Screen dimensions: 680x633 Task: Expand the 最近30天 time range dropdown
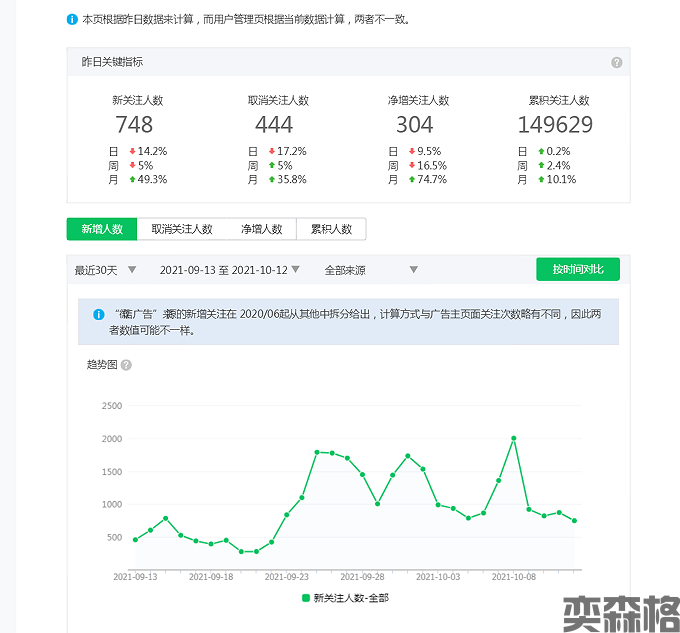[104, 270]
